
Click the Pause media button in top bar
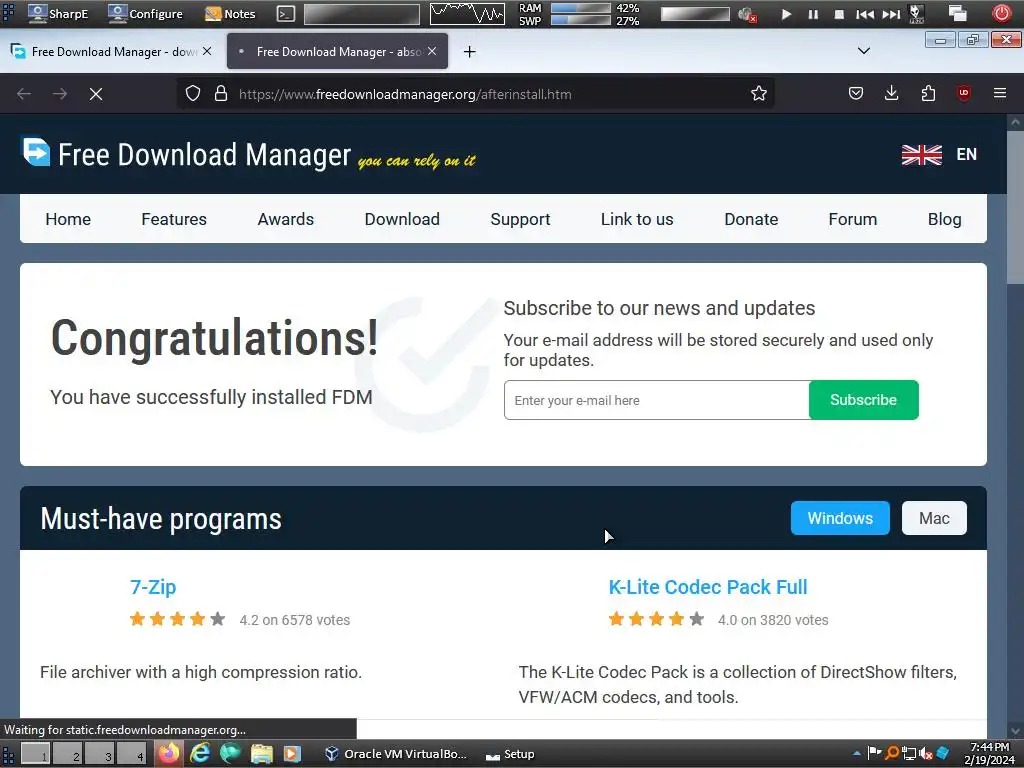click(x=813, y=14)
